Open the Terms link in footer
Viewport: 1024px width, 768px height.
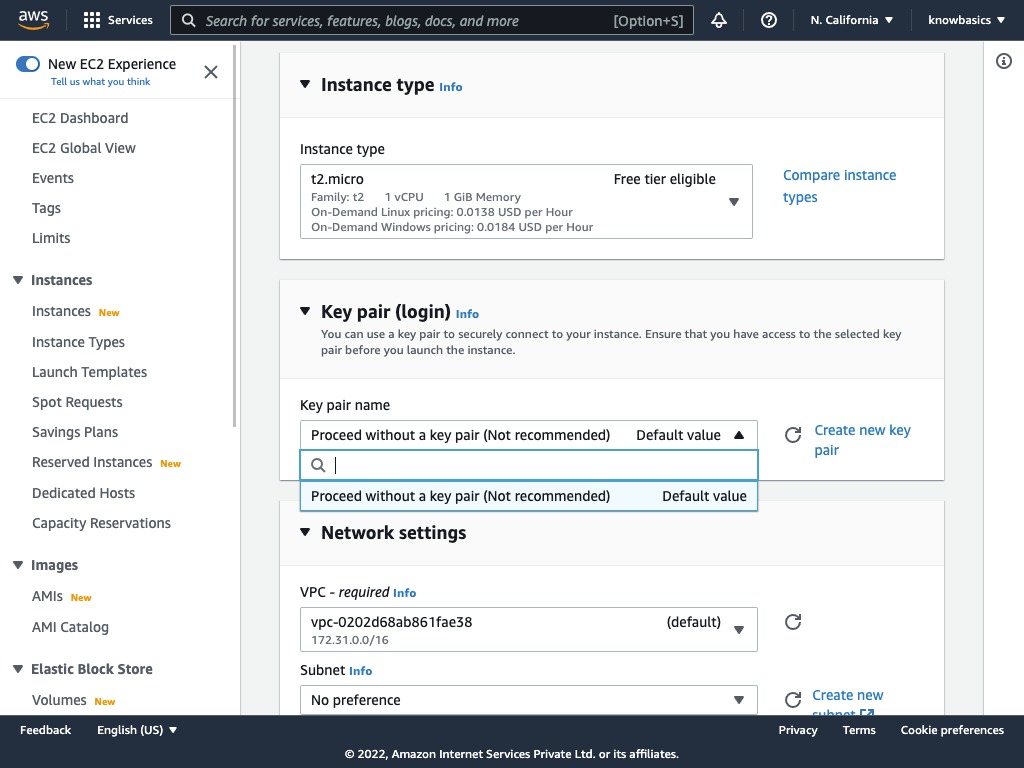(x=859, y=730)
